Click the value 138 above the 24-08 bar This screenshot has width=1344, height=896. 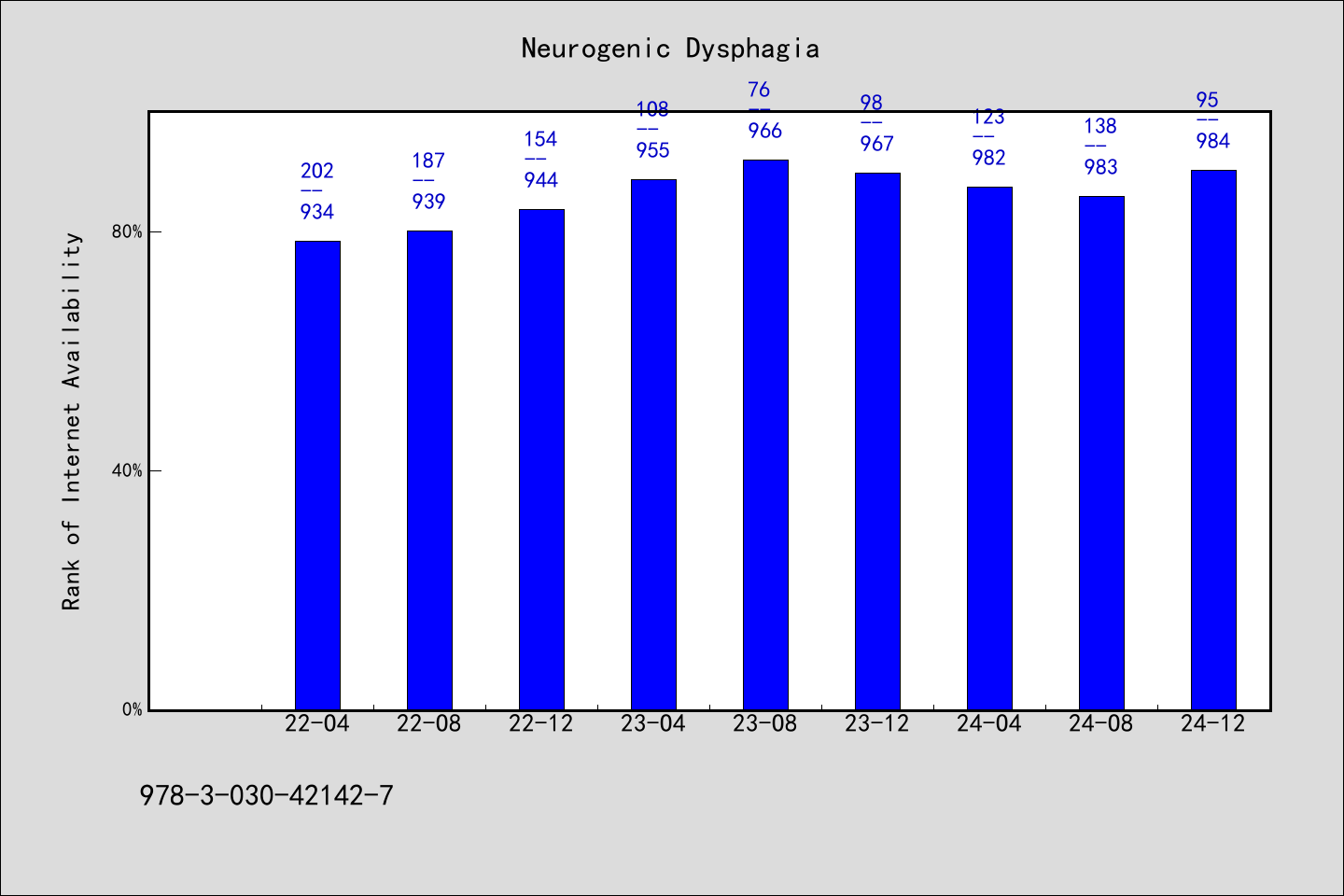[x=1100, y=126]
